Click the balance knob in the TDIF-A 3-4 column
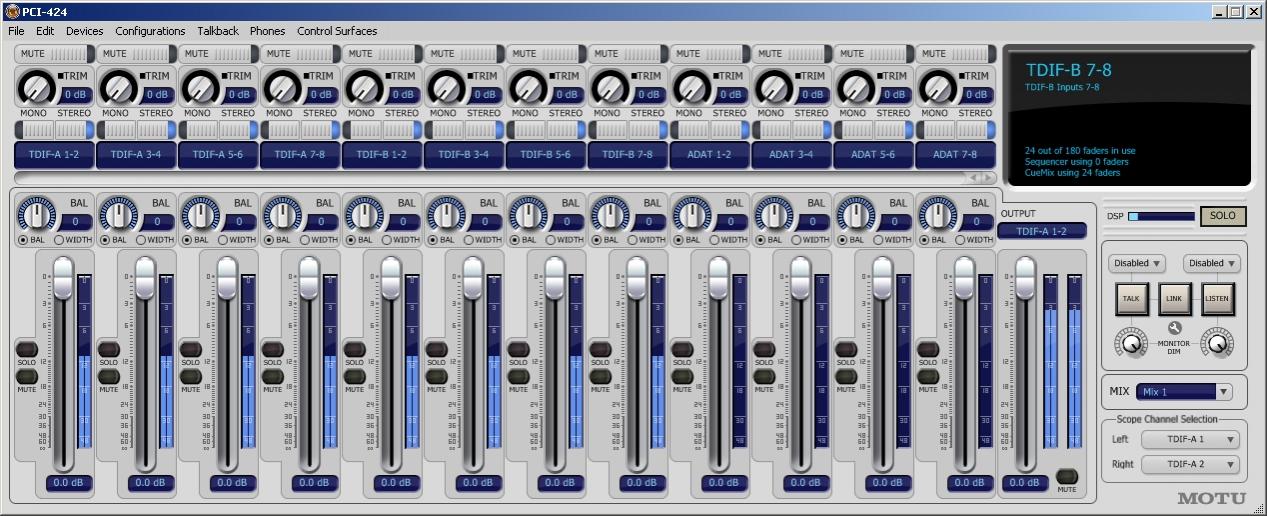 [x=118, y=214]
